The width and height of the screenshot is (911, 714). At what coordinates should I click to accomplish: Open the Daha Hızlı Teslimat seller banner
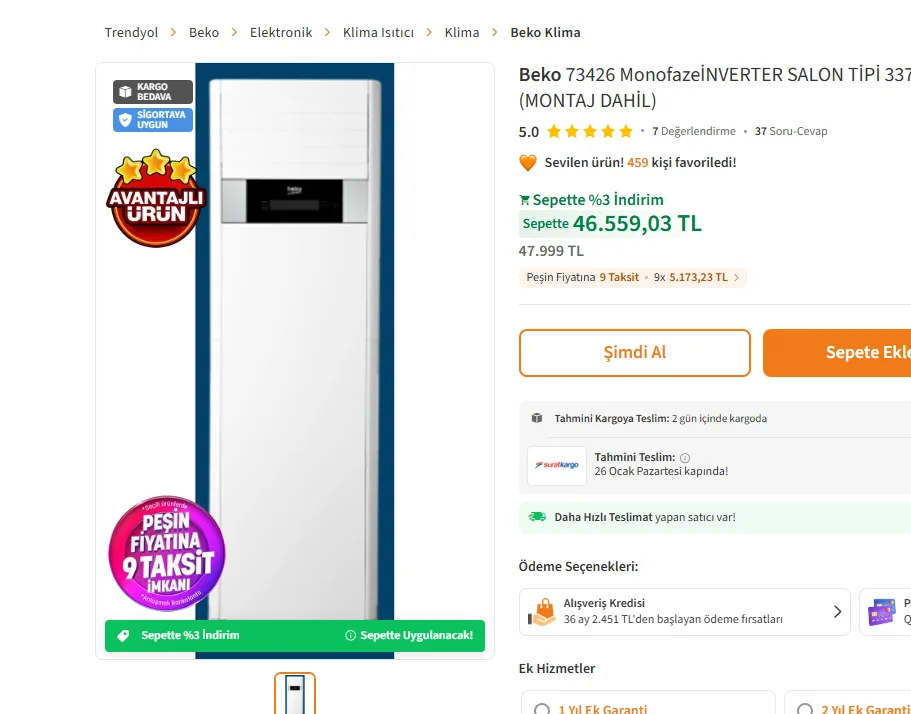[x=645, y=517]
